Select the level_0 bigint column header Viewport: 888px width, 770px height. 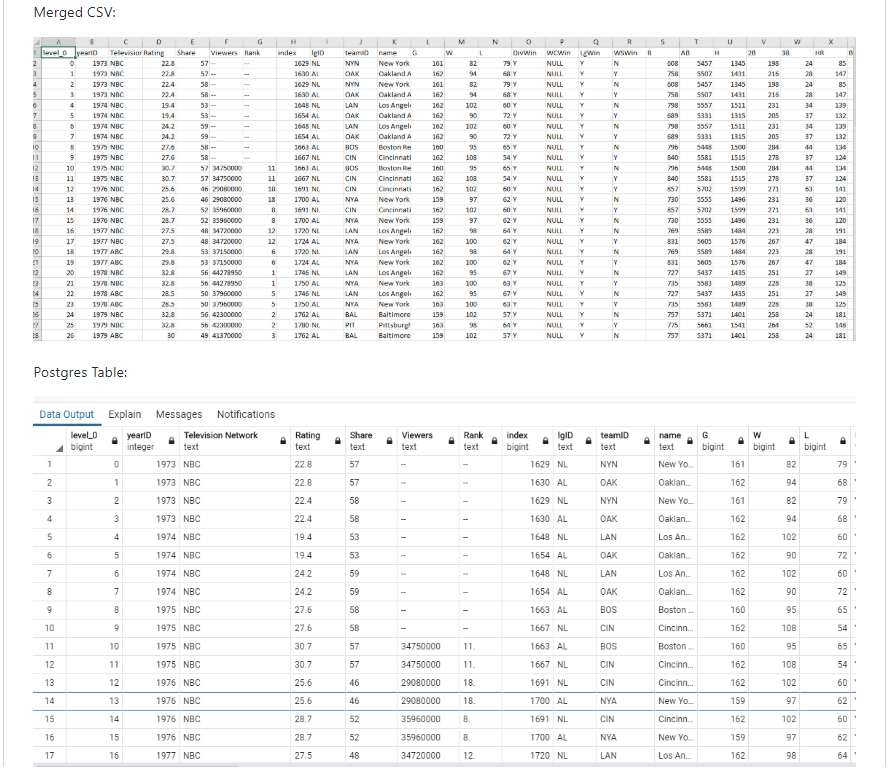tap(94, 441)
